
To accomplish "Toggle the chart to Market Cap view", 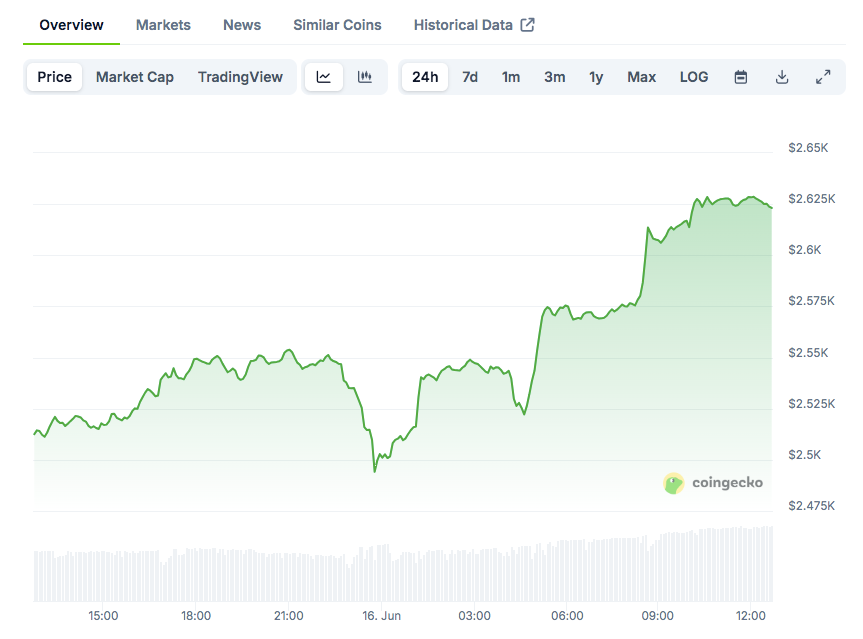I will point(134,76).
